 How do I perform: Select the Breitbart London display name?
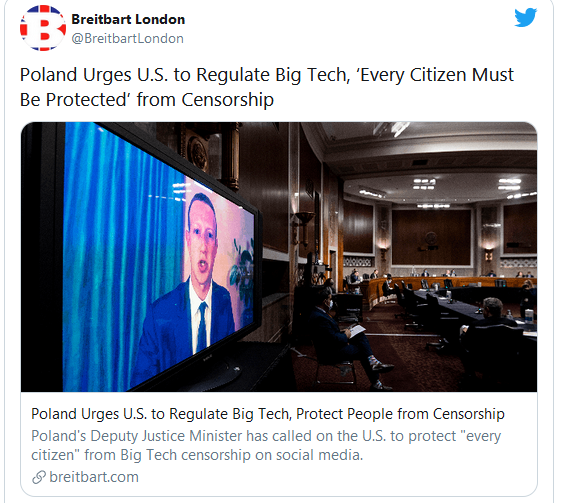tap(128, 19)
